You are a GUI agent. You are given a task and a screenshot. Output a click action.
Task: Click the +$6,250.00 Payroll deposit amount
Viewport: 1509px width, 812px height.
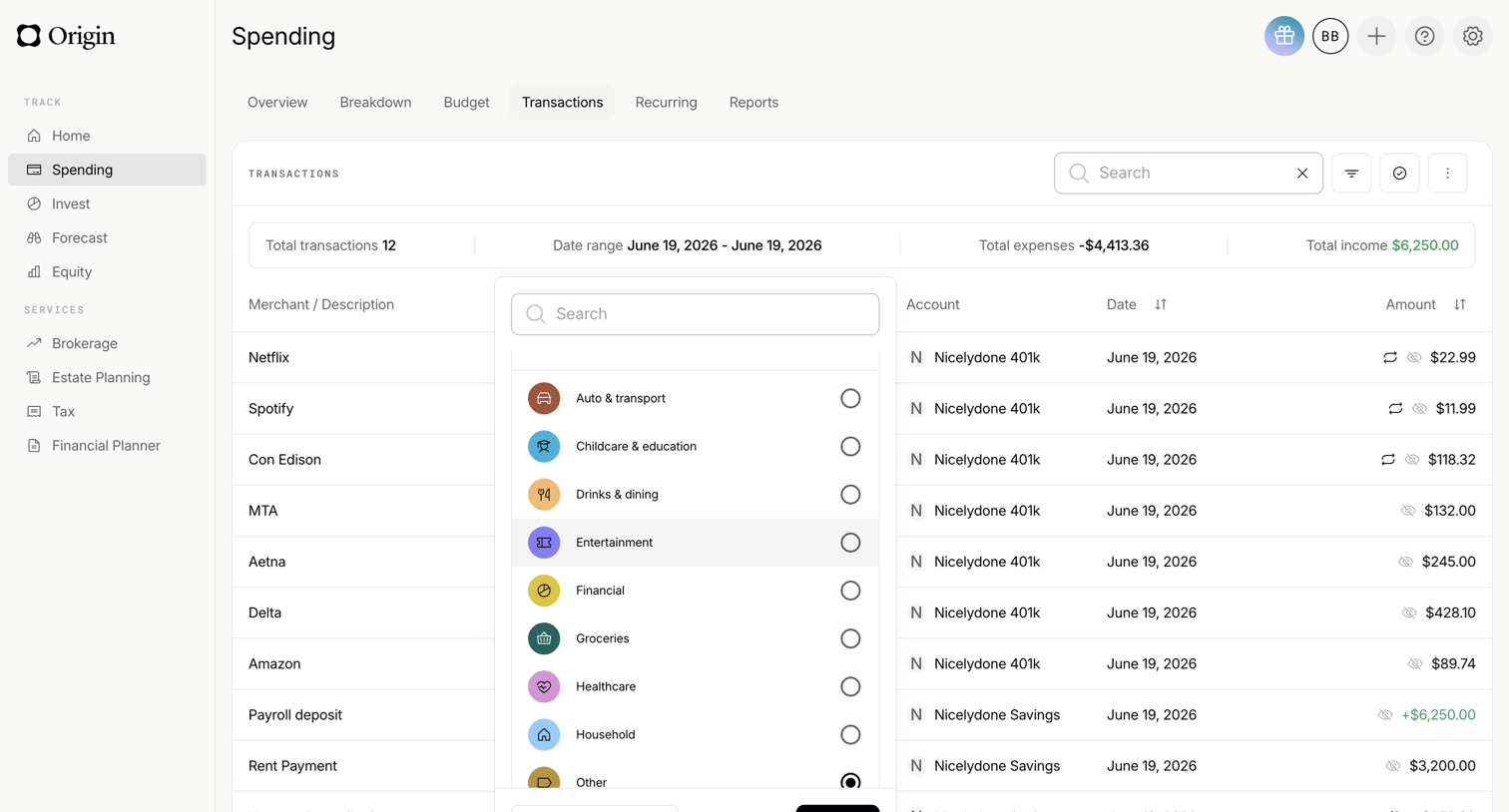coord(1438,714)
